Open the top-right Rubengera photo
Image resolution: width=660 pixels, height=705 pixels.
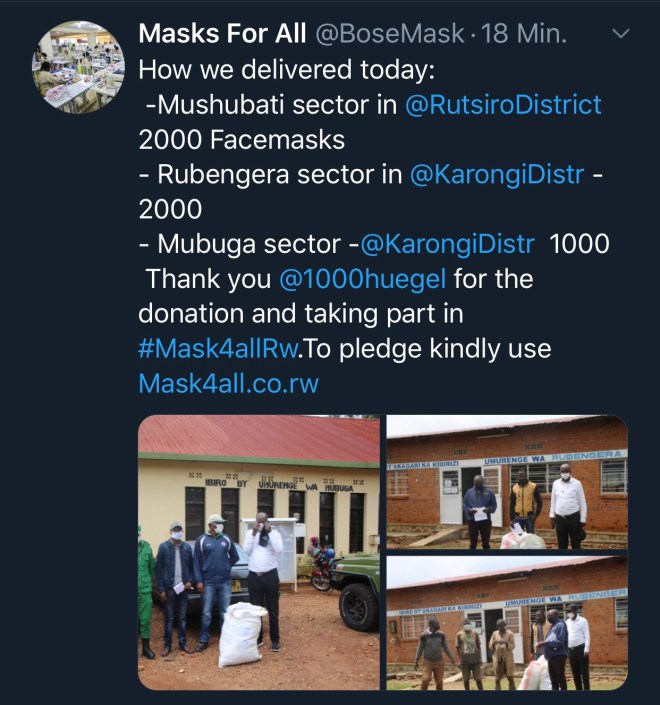(507, 482)
